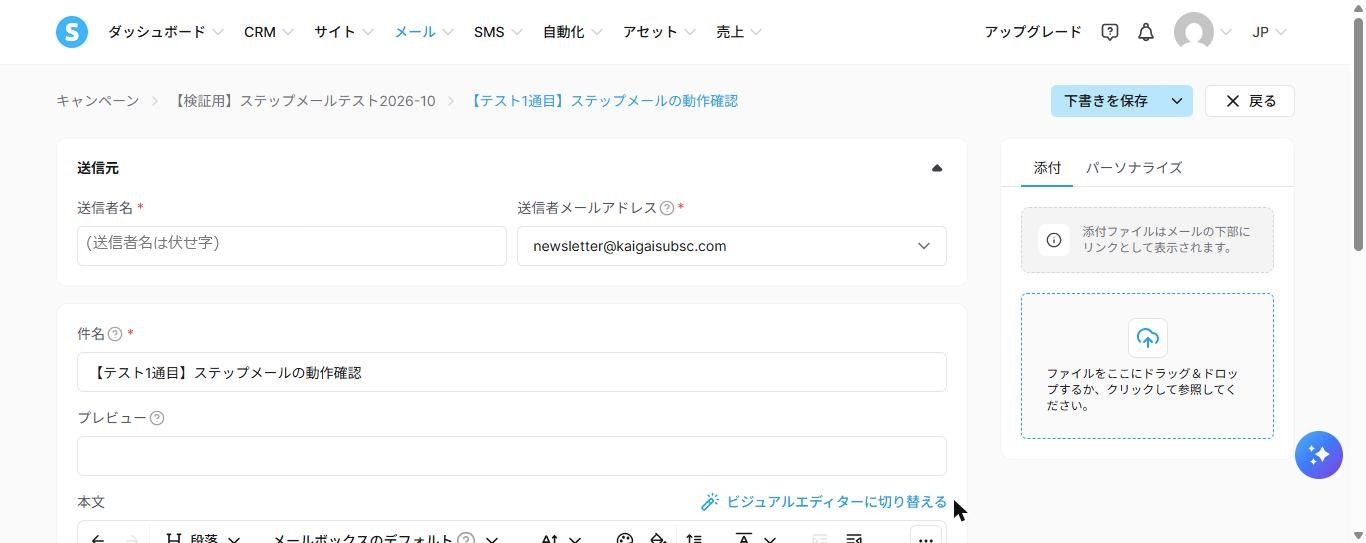Image resolution: width=1366 pixels, height=543 pixels.
Task: Click 下書きを保存 button
Action: point(1106,101)
